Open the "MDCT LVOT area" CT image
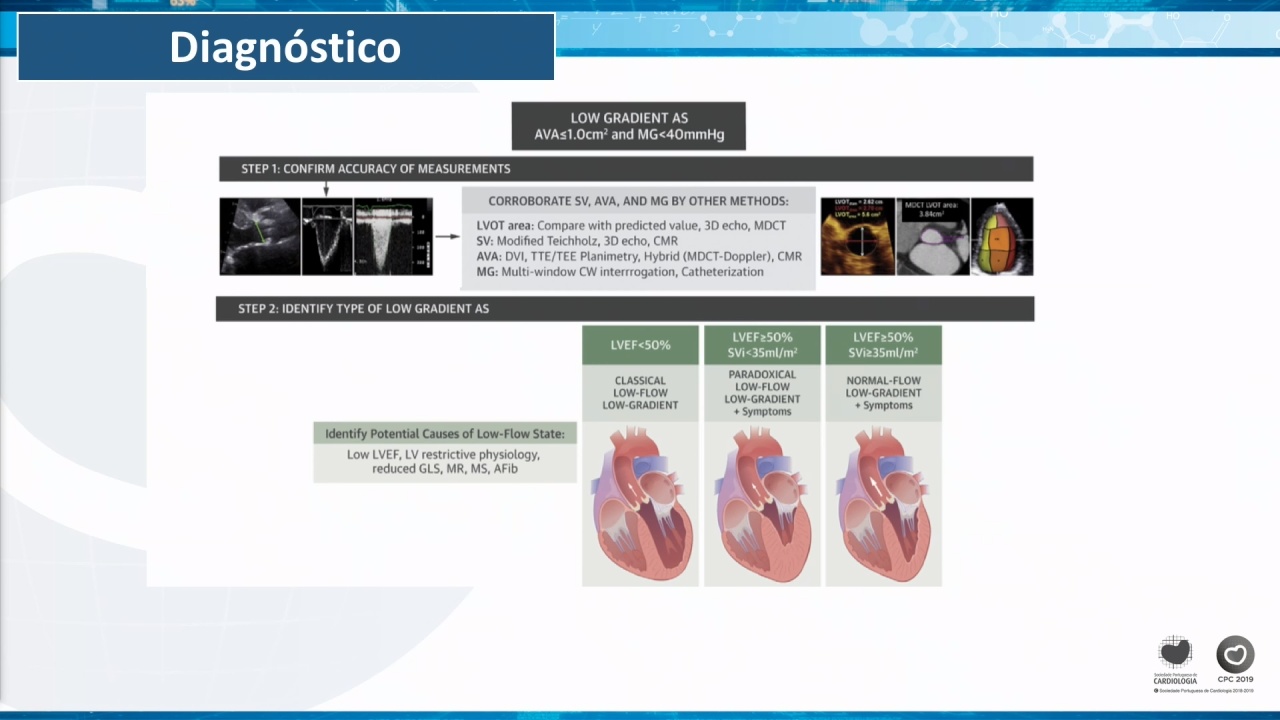 pos(933,236)
